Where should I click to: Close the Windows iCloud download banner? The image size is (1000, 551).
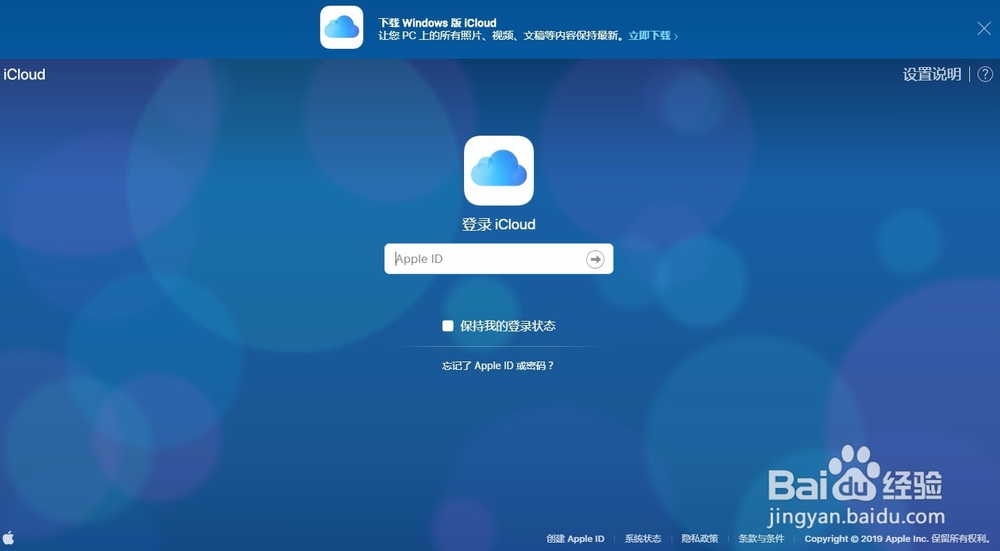click(x=984, y=28)
